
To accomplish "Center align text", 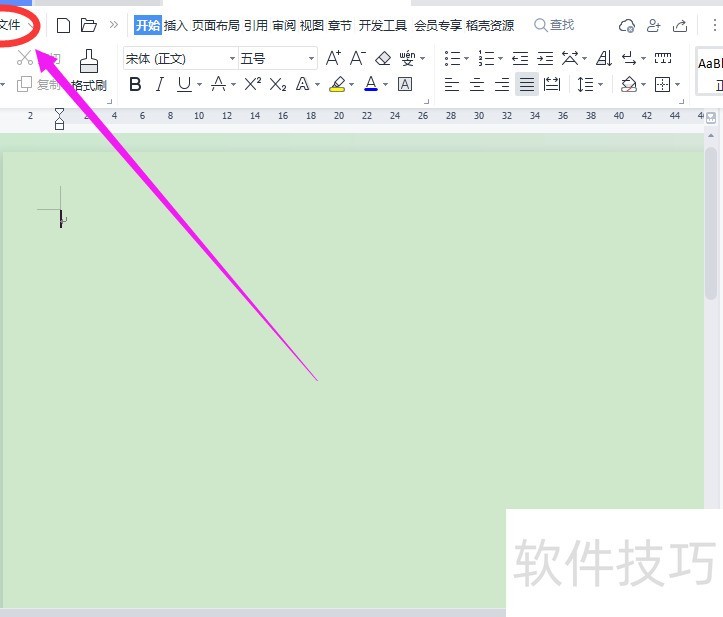I will pos(477,85).
